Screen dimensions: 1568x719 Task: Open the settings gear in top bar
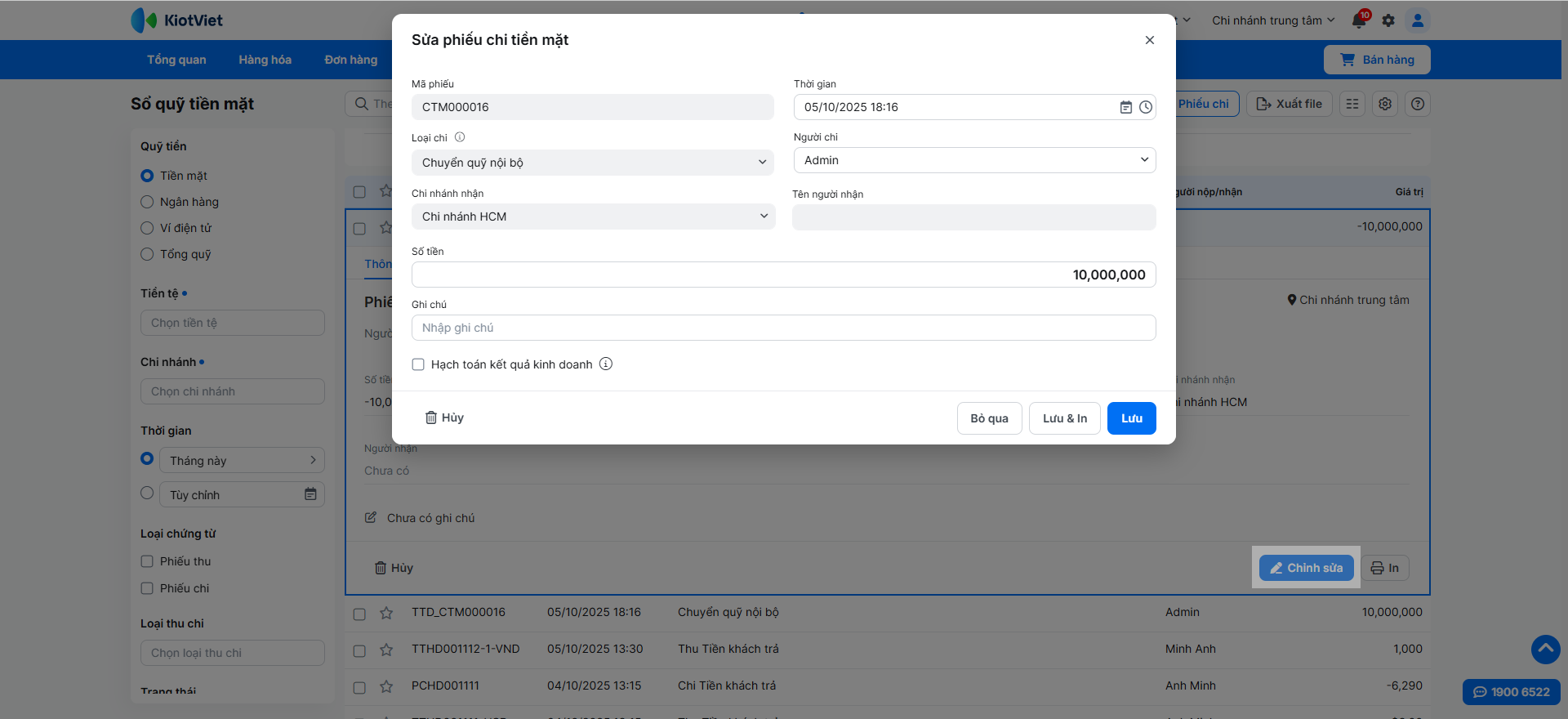point(1388,20)
